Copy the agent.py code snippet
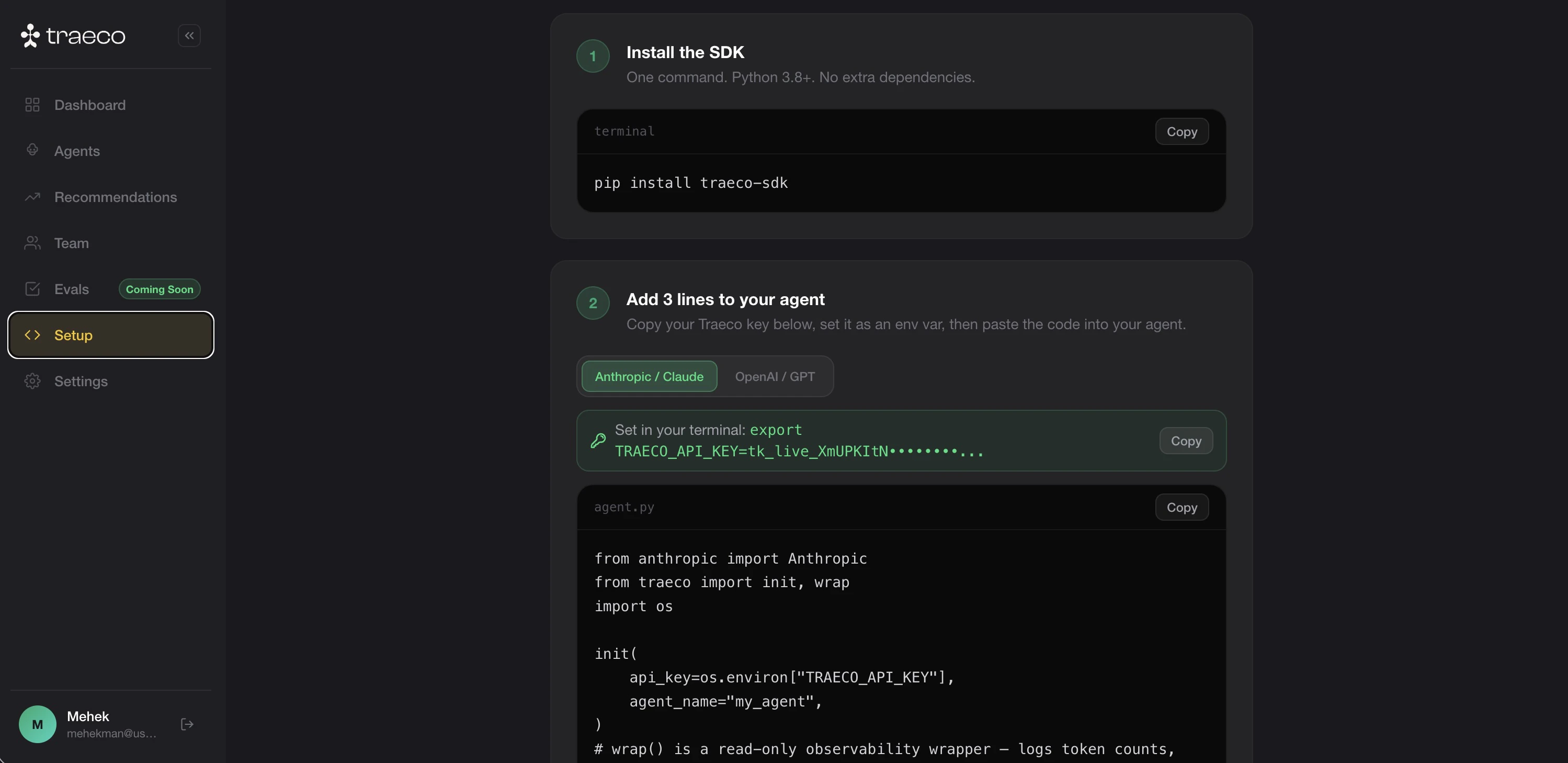Image resolution: width=1568 pixels, height=763 pixels. [x=1181, y=507]
